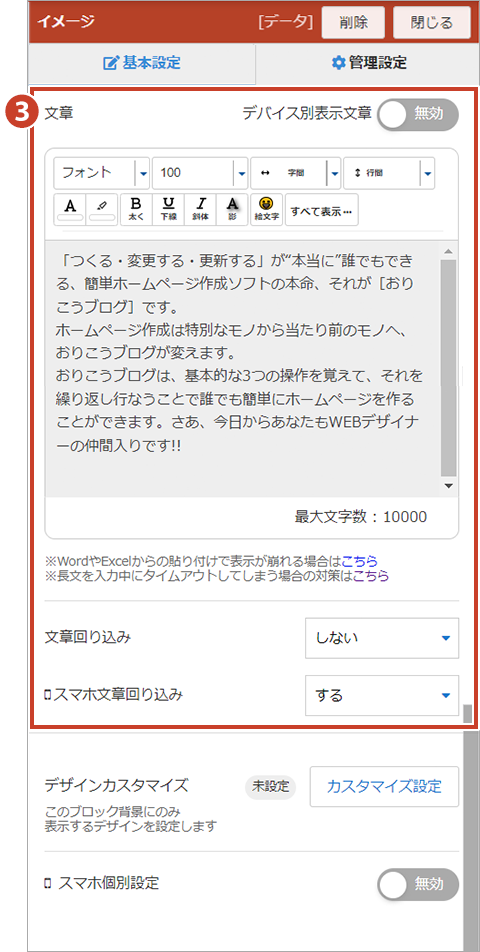Switch to the 管理設定 tab
The image size is (480, 952).
tap(369, 63)
